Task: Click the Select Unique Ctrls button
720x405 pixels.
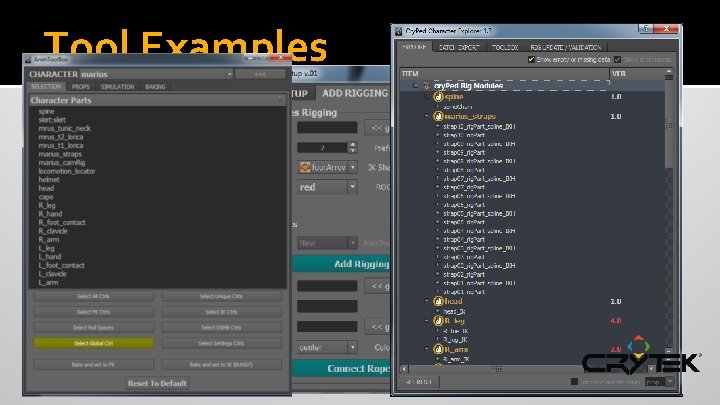Action: pos(221,296)
